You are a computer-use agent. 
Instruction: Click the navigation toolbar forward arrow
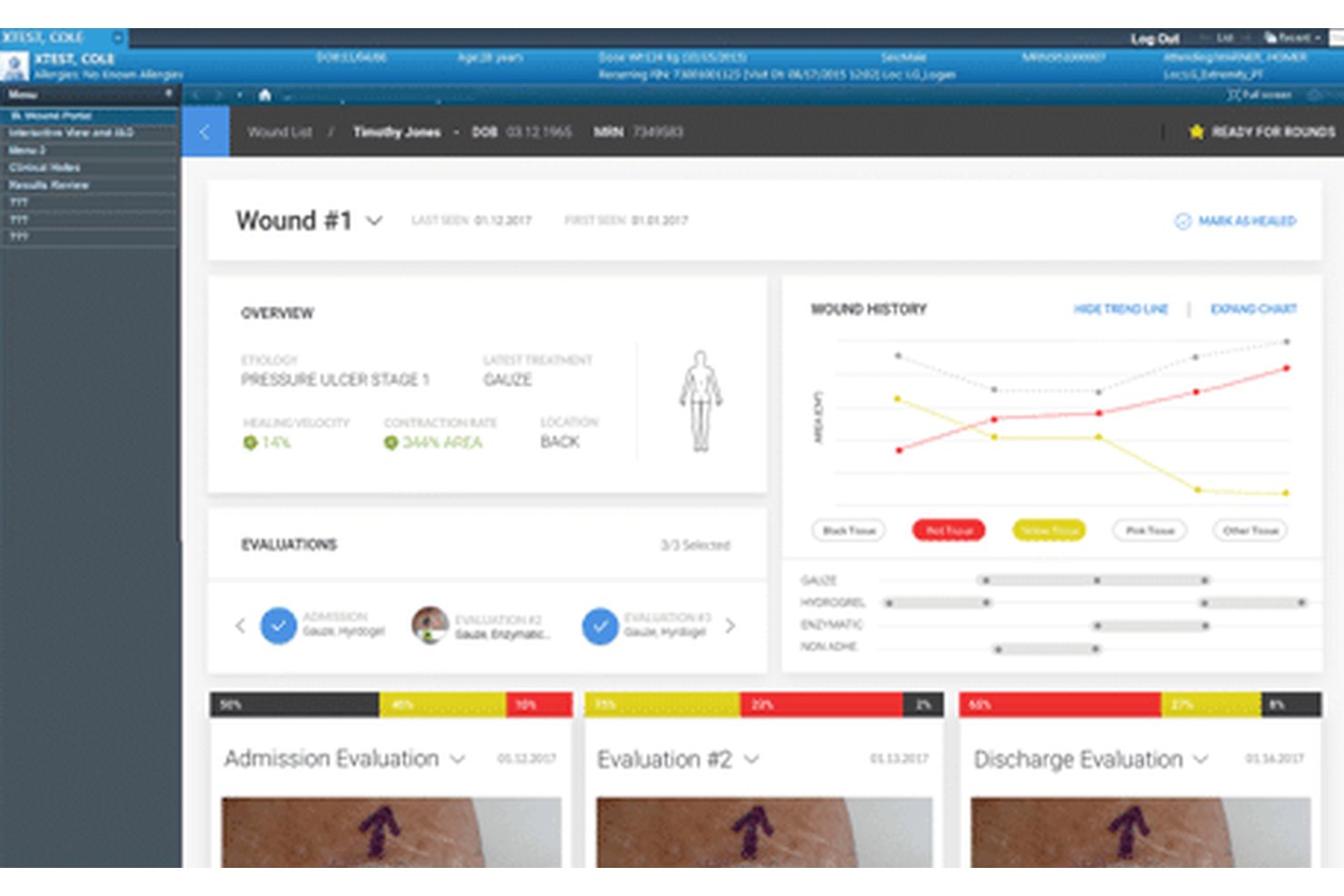point(219,94)
